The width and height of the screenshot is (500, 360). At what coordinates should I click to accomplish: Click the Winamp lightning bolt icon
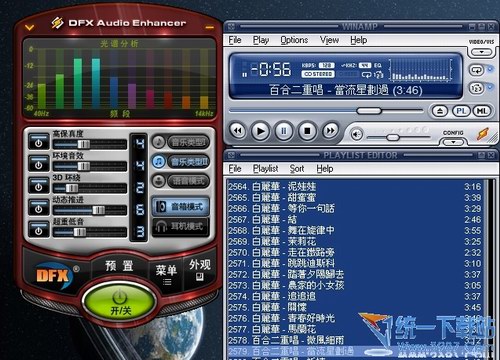pyautogui.click(x=483, y=134)
